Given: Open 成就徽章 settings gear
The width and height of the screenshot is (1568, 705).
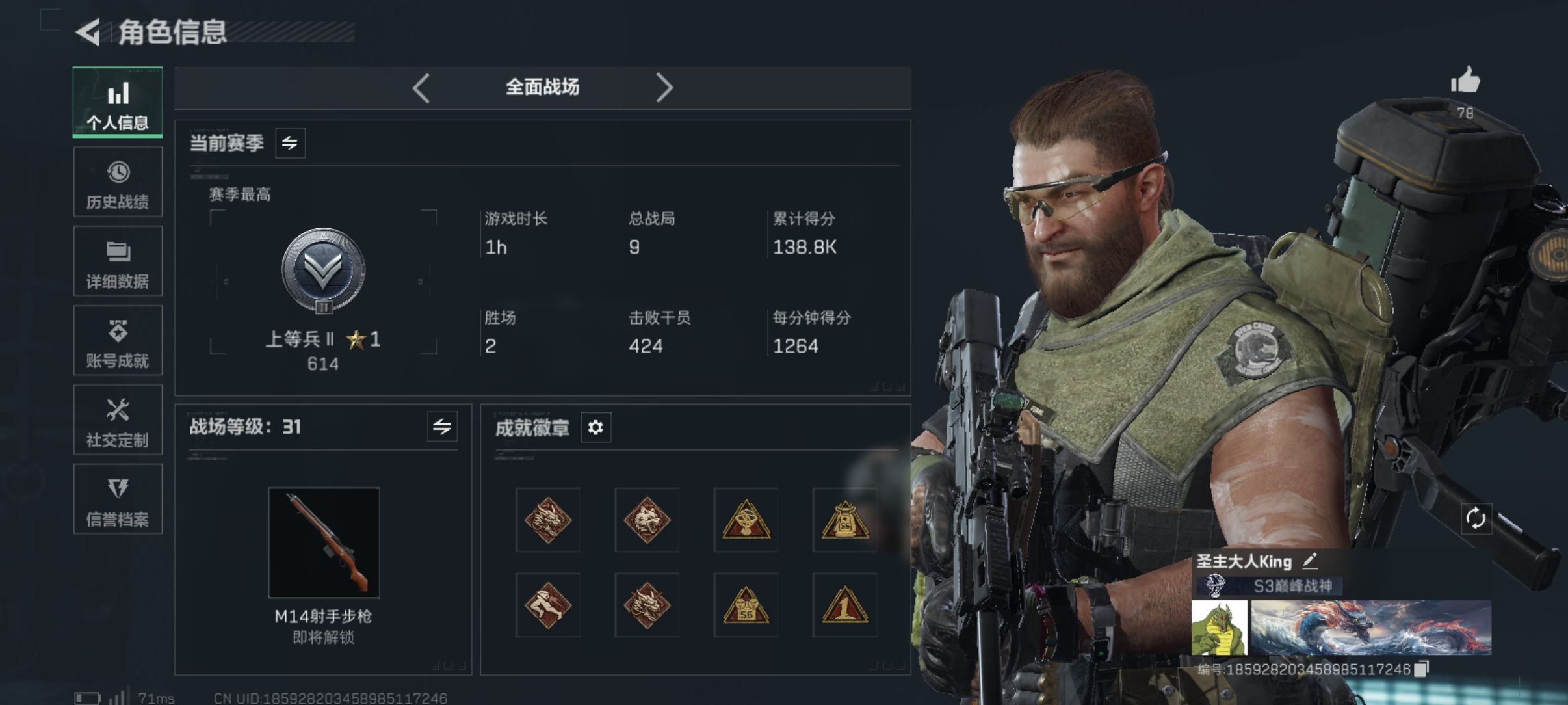Looking at the screenshot, I should [x=595, y=427].
